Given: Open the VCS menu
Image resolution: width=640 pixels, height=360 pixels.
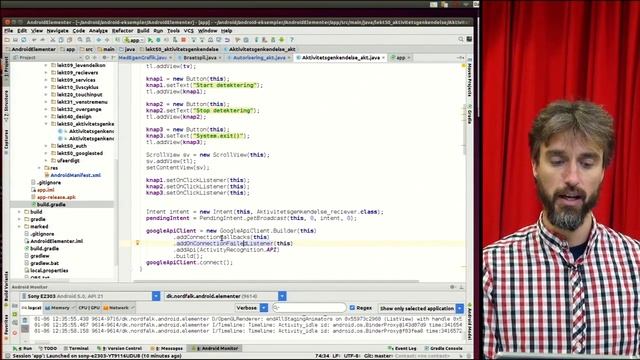Looking at the screenshot, I should click(189, 31).
